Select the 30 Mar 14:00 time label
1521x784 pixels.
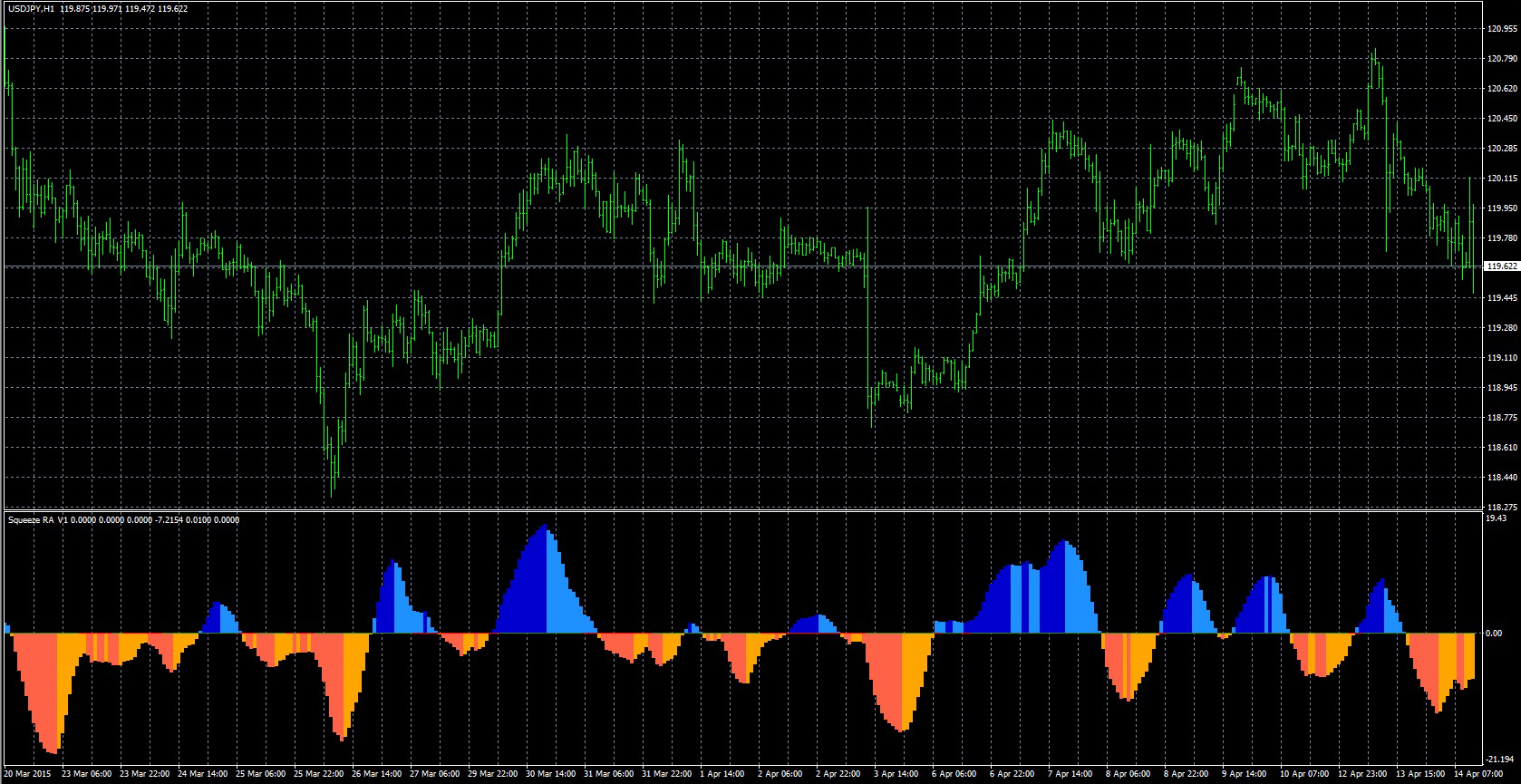549,774
